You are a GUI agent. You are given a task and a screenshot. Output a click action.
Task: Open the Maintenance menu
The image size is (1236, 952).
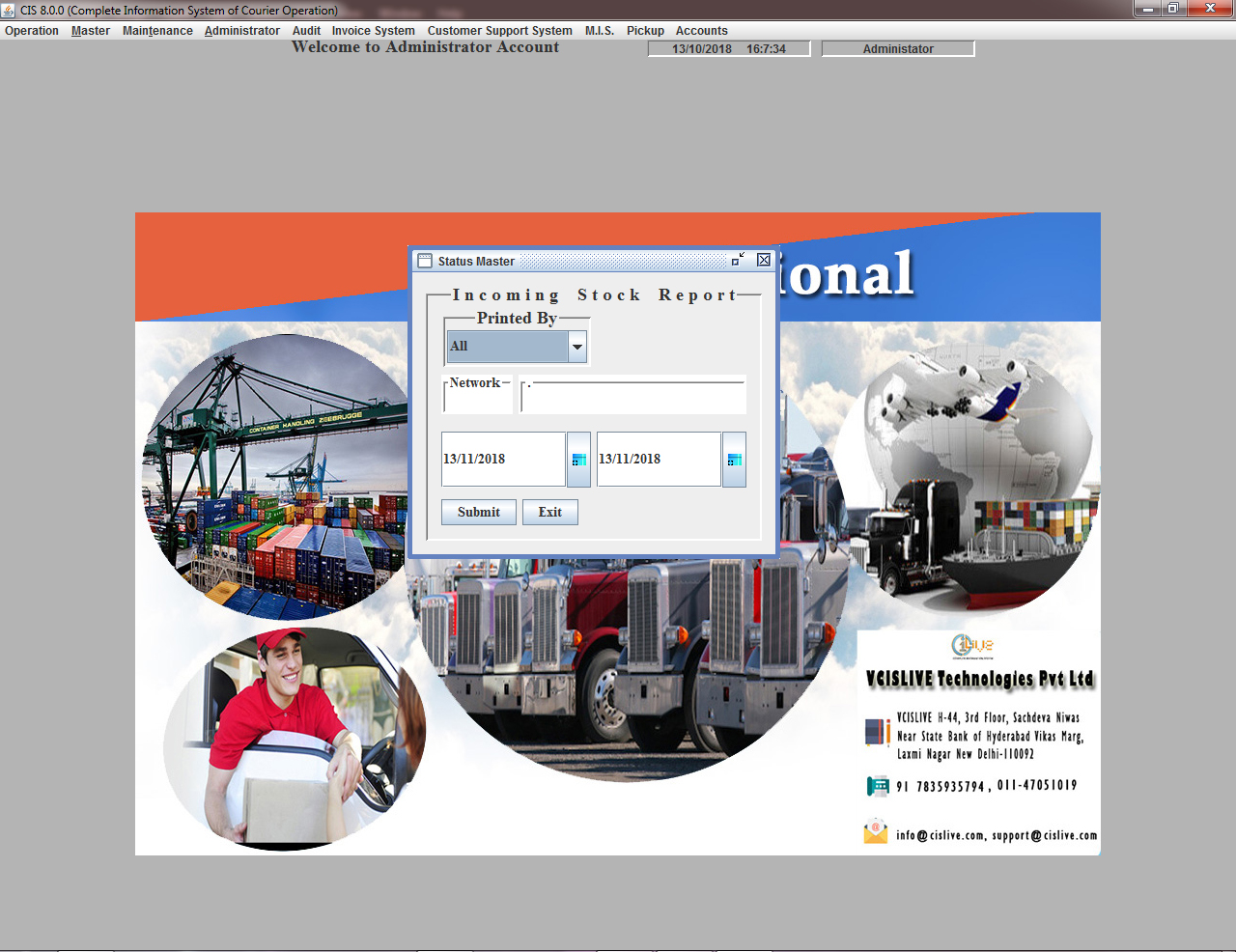[157, 31]
